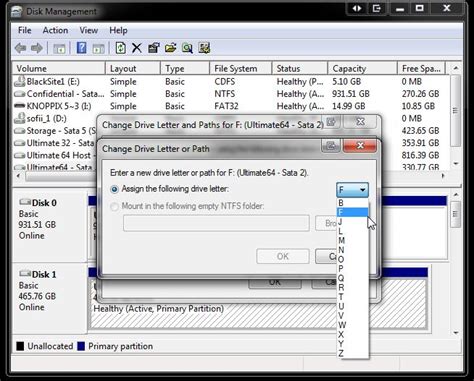Click the FAT32 file system cell

pyautogui.click(x=226, y=106)
